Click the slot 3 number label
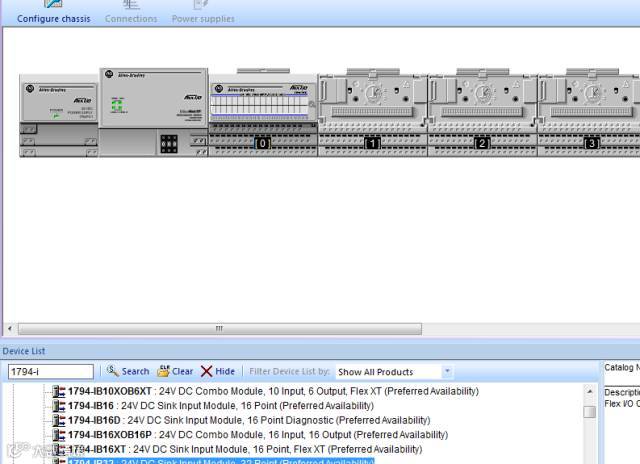 [592, 144]
